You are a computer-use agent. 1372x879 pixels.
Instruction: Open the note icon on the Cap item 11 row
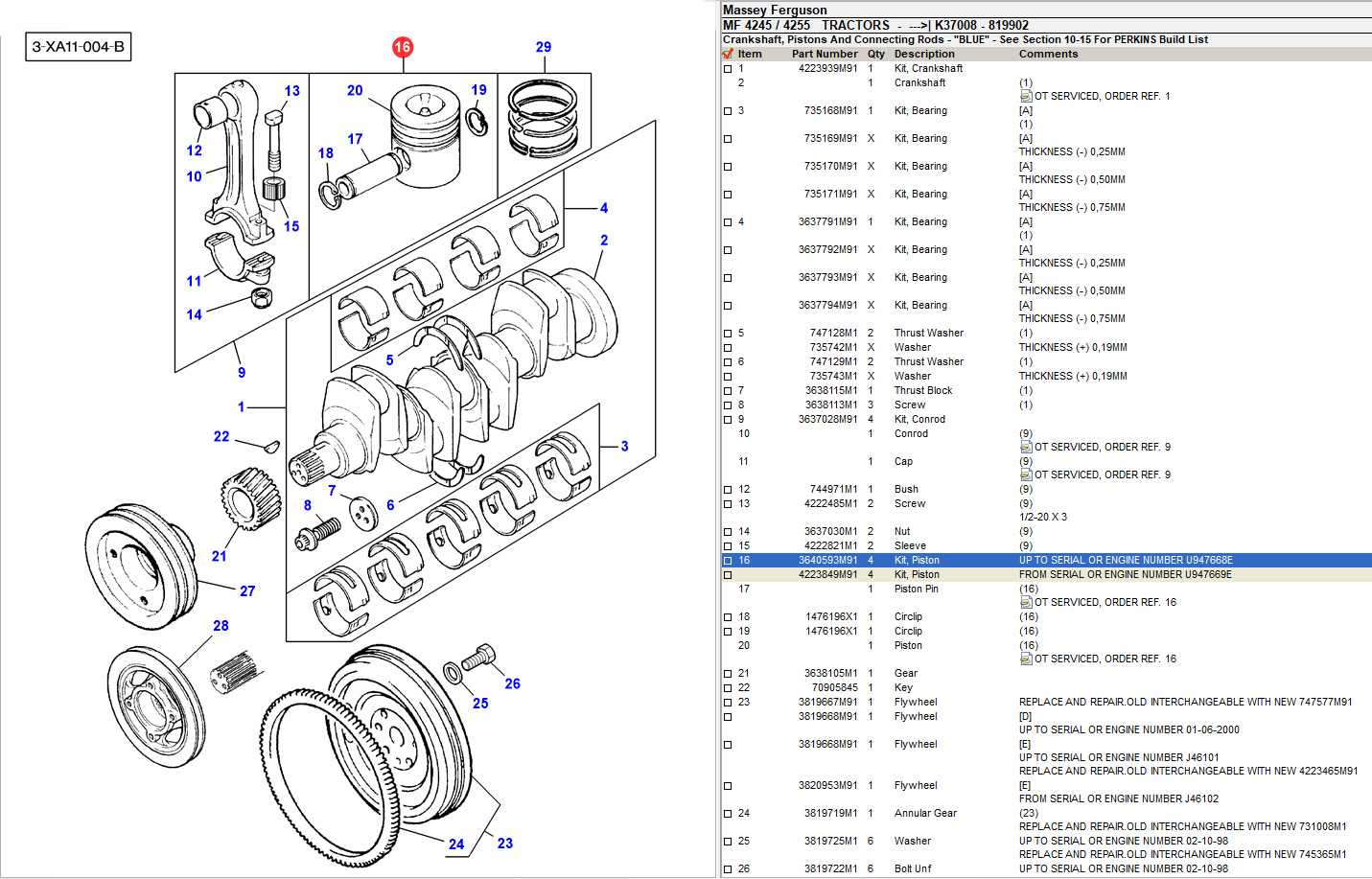point(1026,474)
